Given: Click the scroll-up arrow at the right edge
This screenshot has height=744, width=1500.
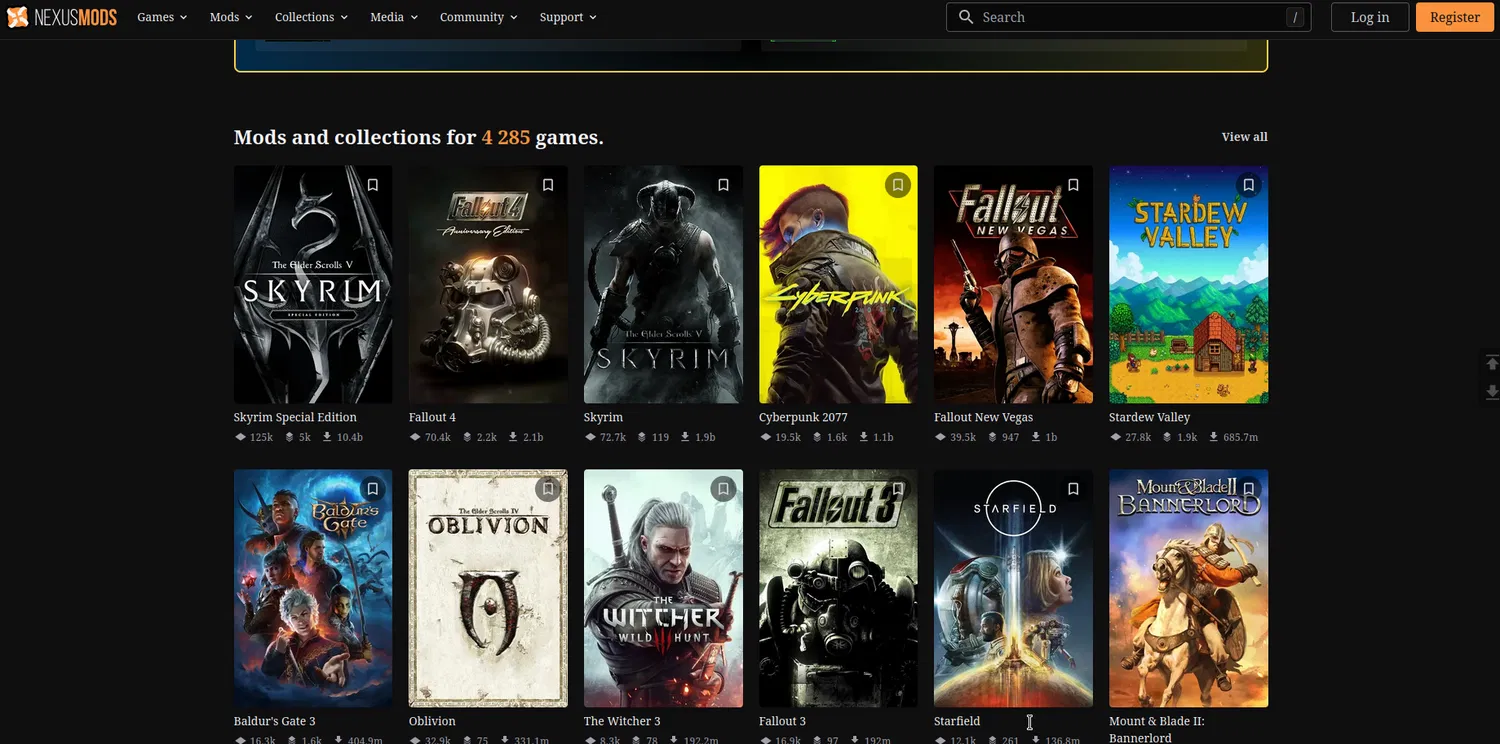Looking at the screenshot, I should point(1492,363).
